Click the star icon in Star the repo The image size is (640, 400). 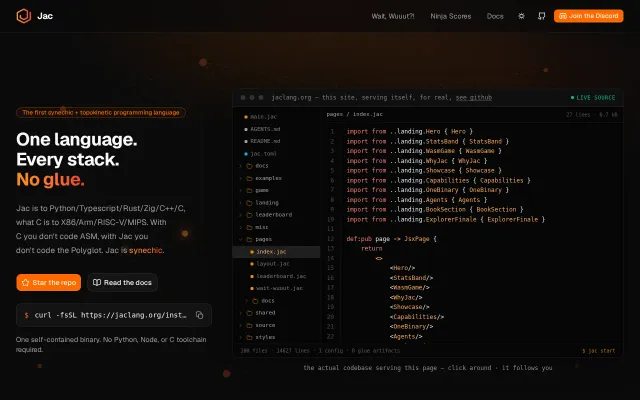coord(25,282)
